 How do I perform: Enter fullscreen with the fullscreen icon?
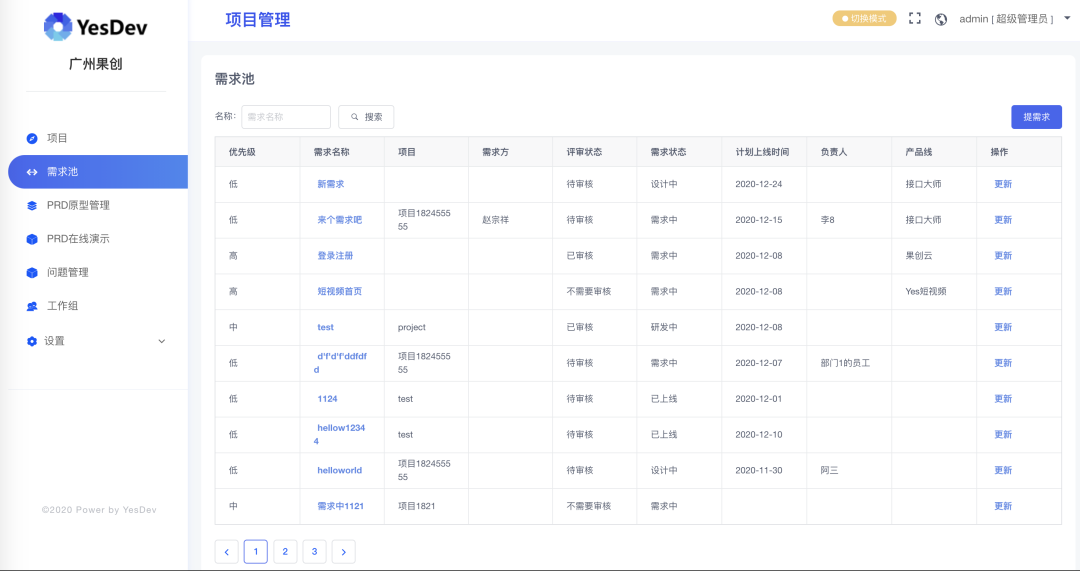pyautogui.click(x=915, y=19)
